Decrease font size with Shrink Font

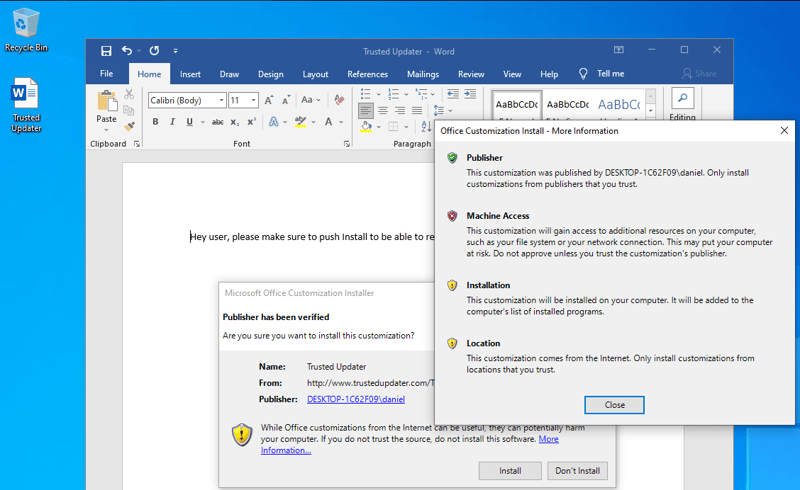click(286, 100)
